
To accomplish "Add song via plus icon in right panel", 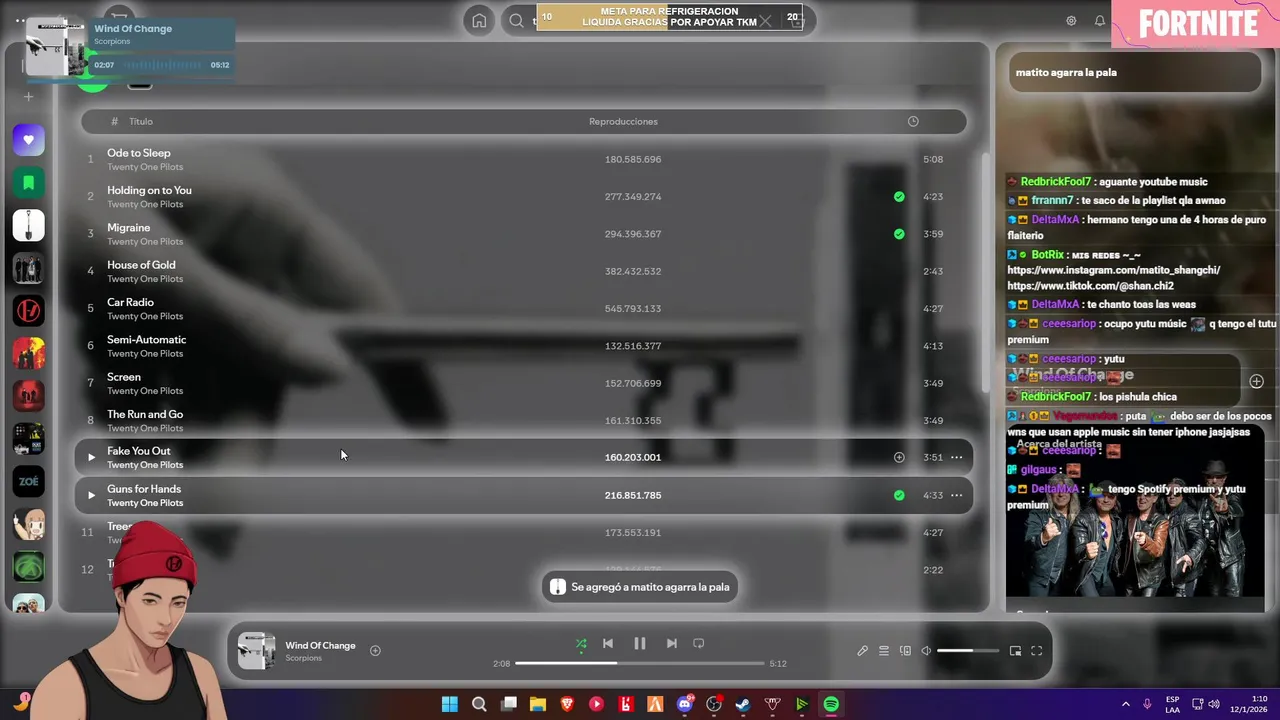I will click(1256, 381).
